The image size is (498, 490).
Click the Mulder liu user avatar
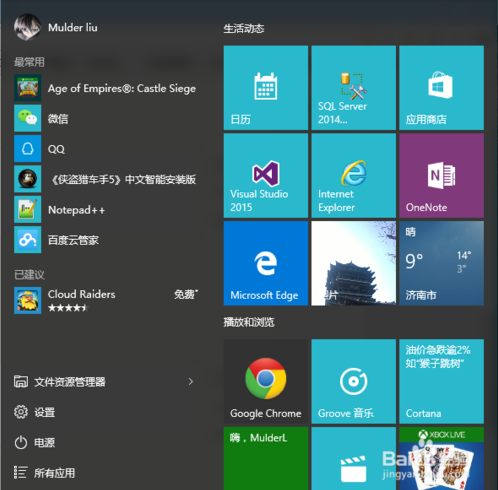point(28,27)
